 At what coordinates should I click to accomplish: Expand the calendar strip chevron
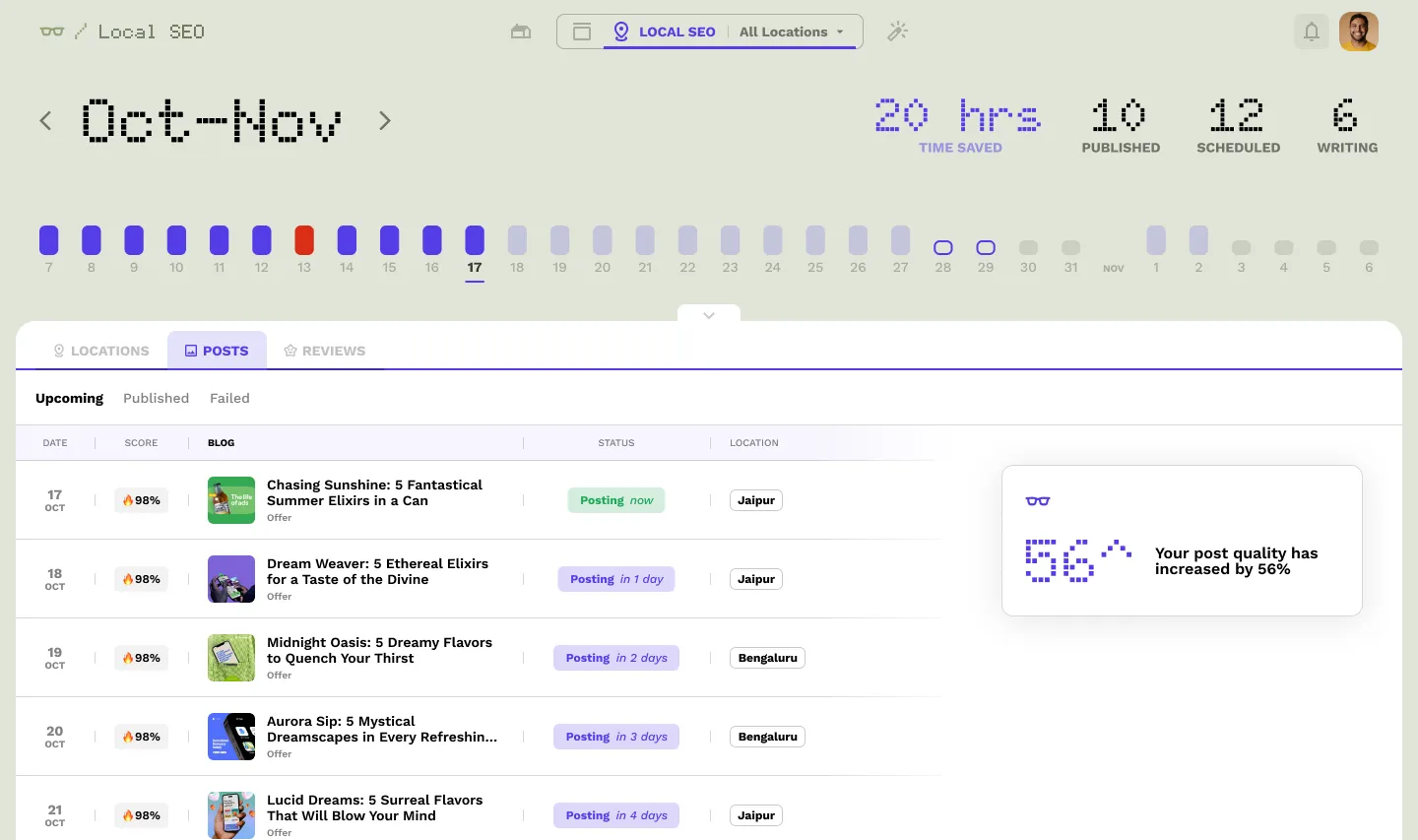[x=709, y=315]
